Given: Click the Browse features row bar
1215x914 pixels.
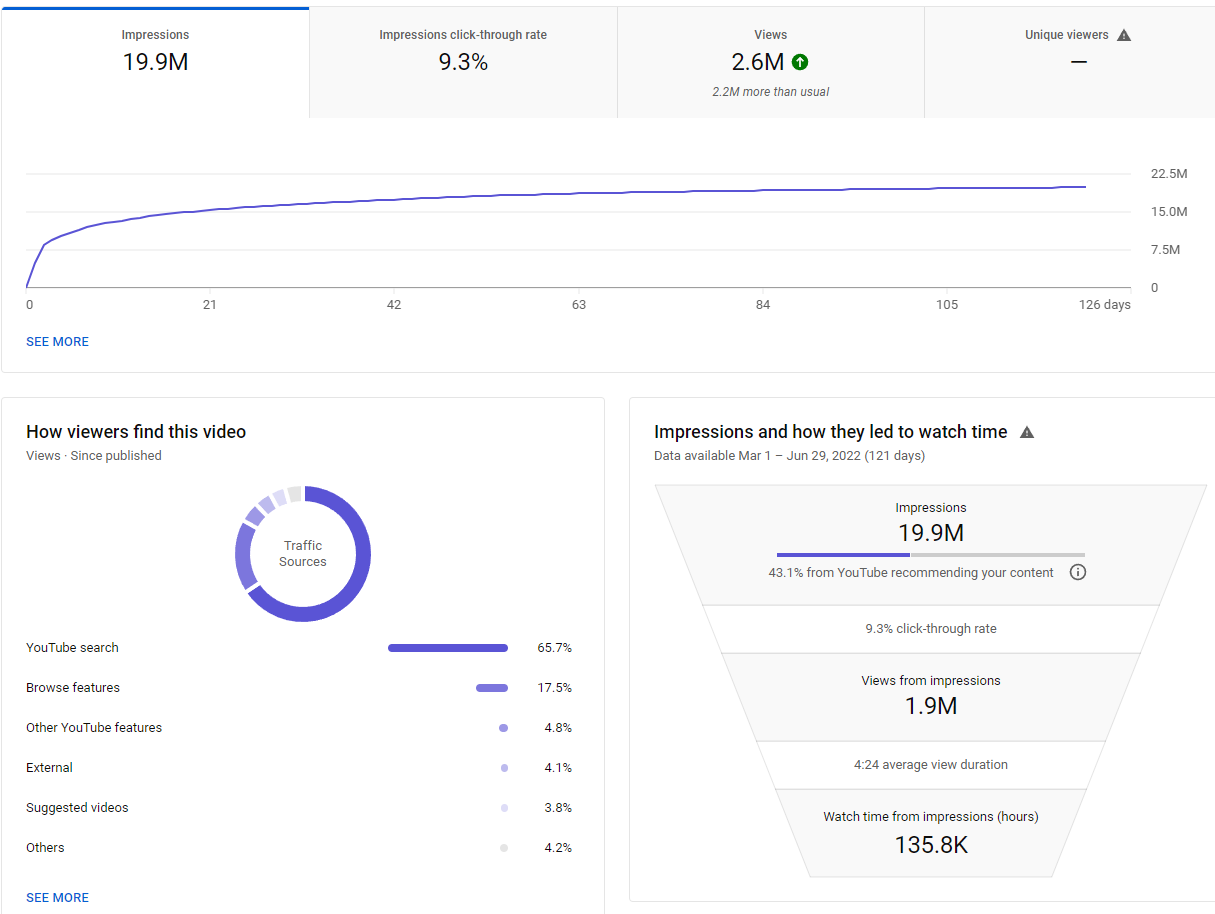Looking at the screenshot, I should tap(492, 688).
